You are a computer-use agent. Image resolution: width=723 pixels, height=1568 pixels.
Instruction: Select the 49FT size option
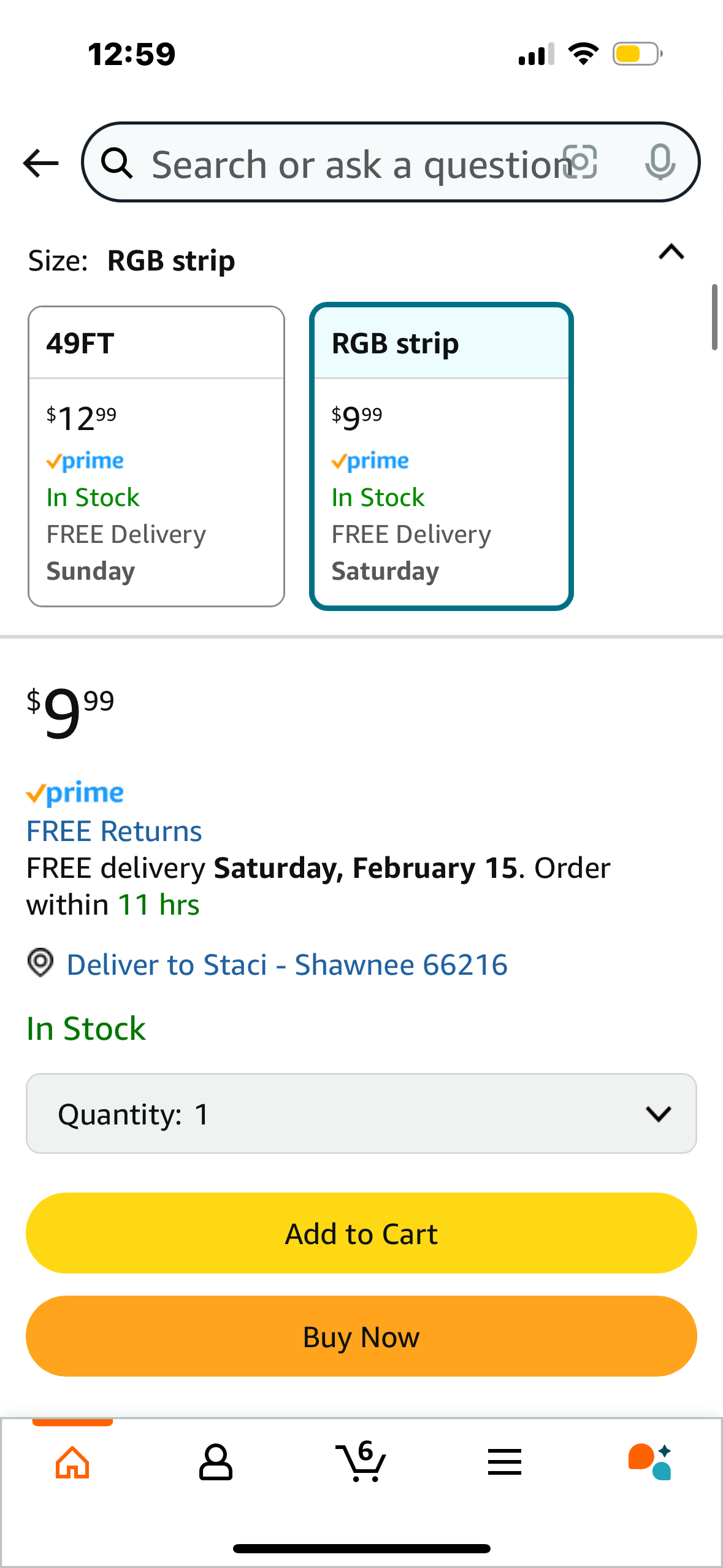tap(156, 456)
